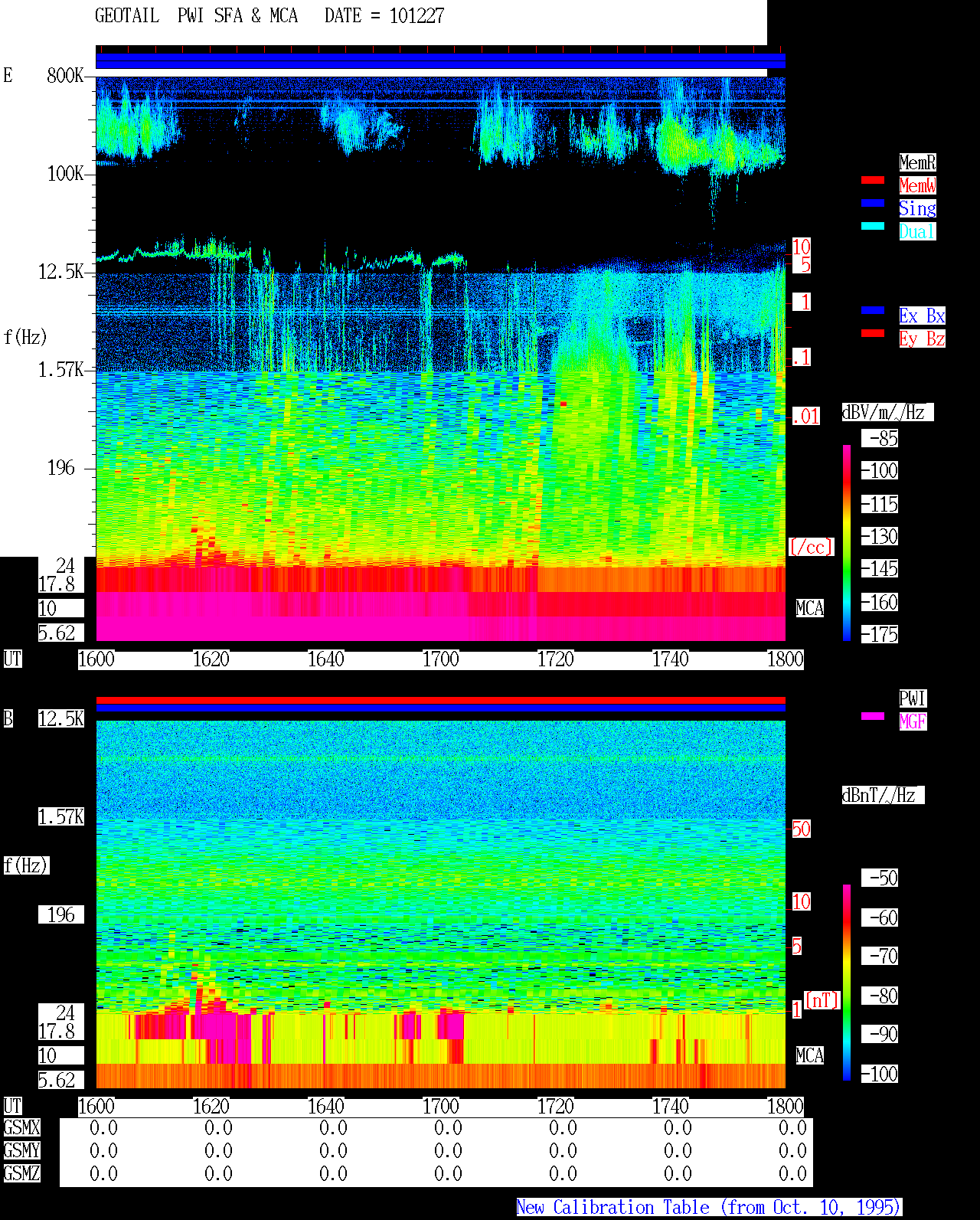Click the 1720 tick under the E spectrogram
The image size is (980, 1220).
point(556,659)
